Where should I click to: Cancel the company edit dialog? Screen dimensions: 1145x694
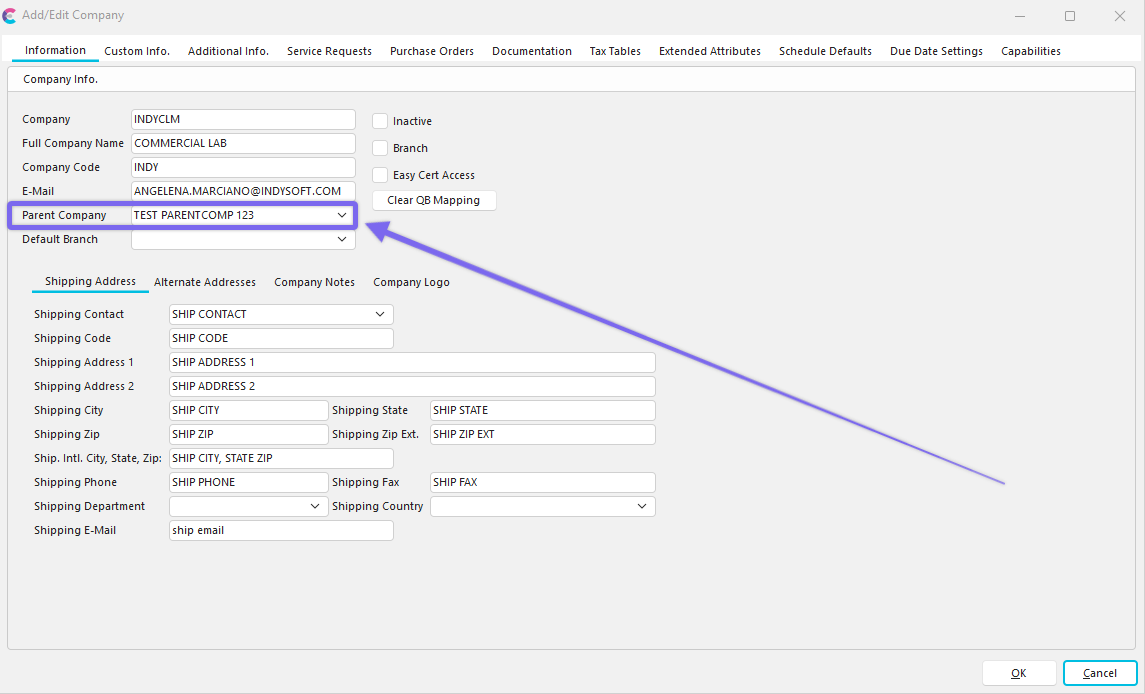(1100, 673)
